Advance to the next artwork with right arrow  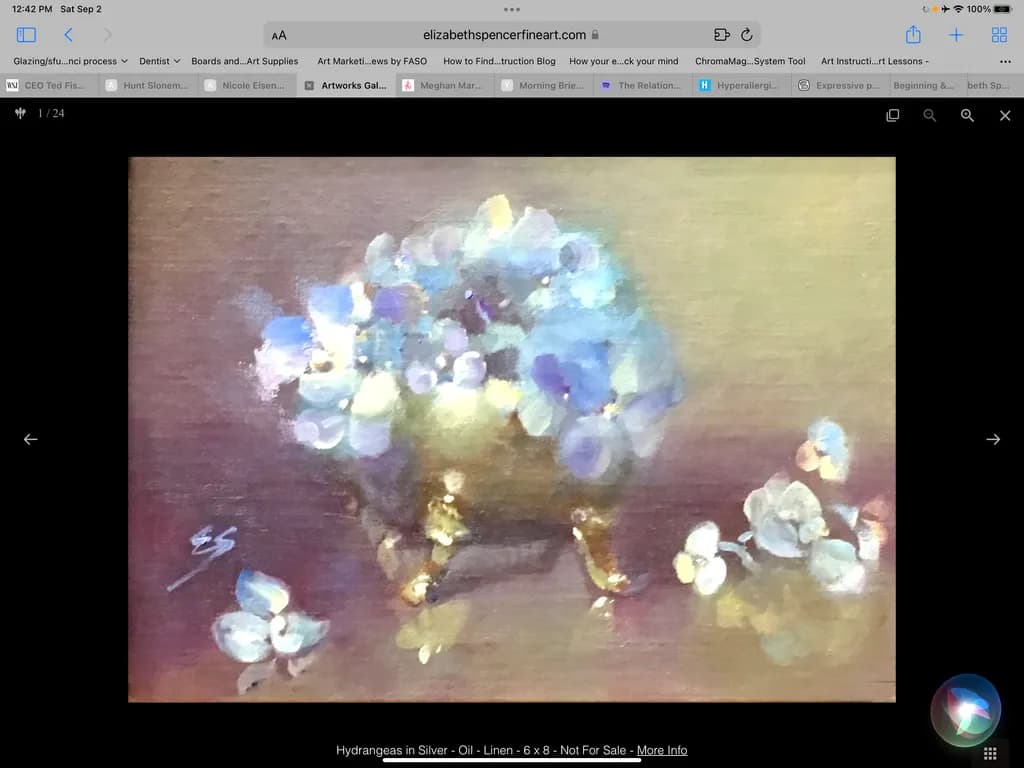(993, 440)
